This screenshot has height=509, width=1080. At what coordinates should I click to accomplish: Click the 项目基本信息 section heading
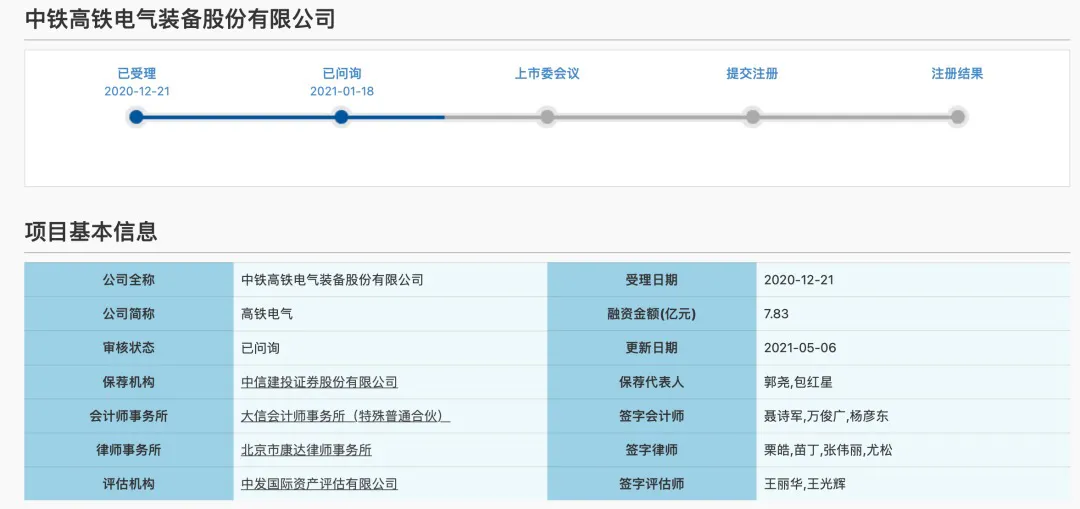coord(91,231)
